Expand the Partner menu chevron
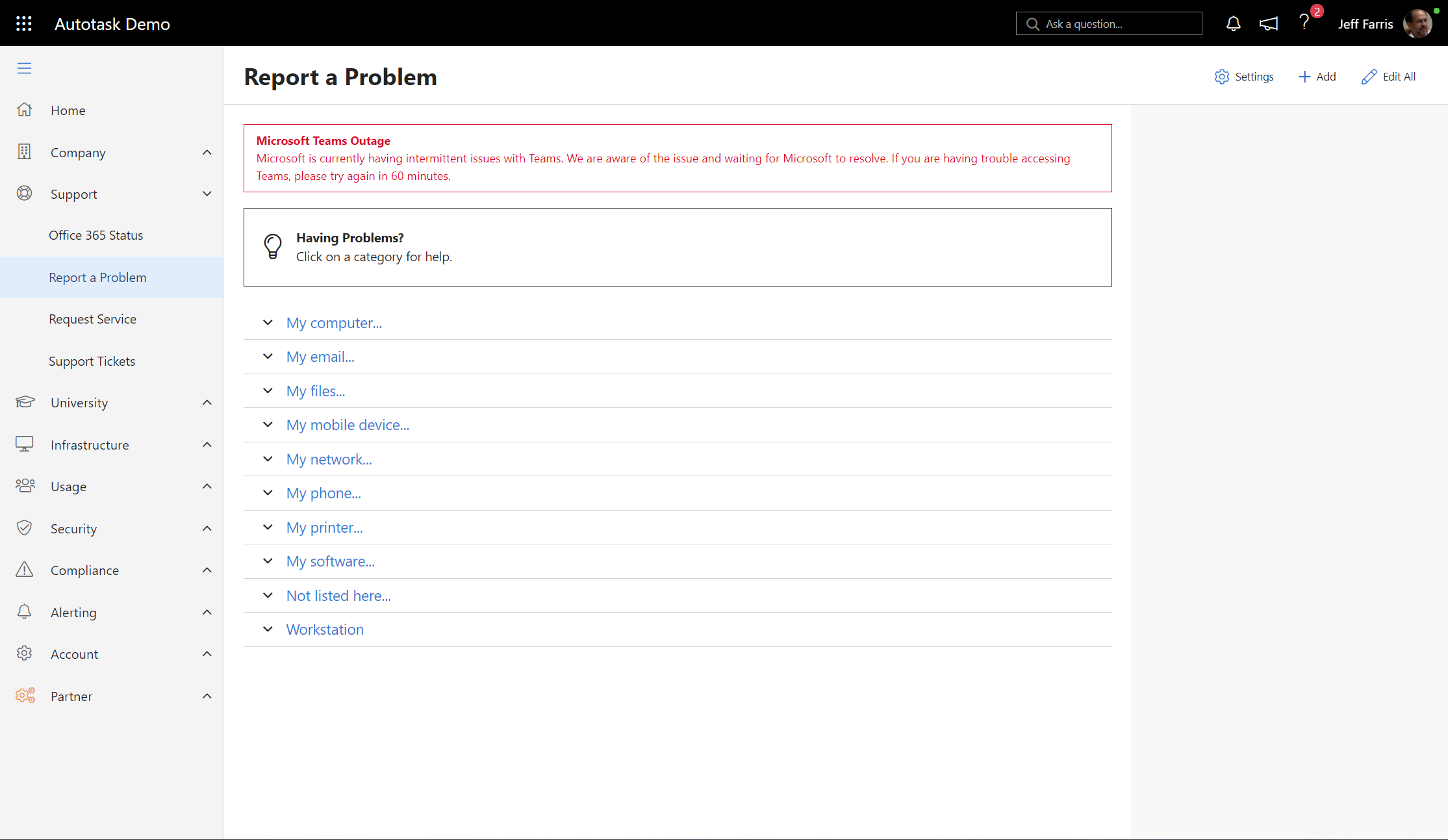The image size is (1448, 840). [207, 696]
